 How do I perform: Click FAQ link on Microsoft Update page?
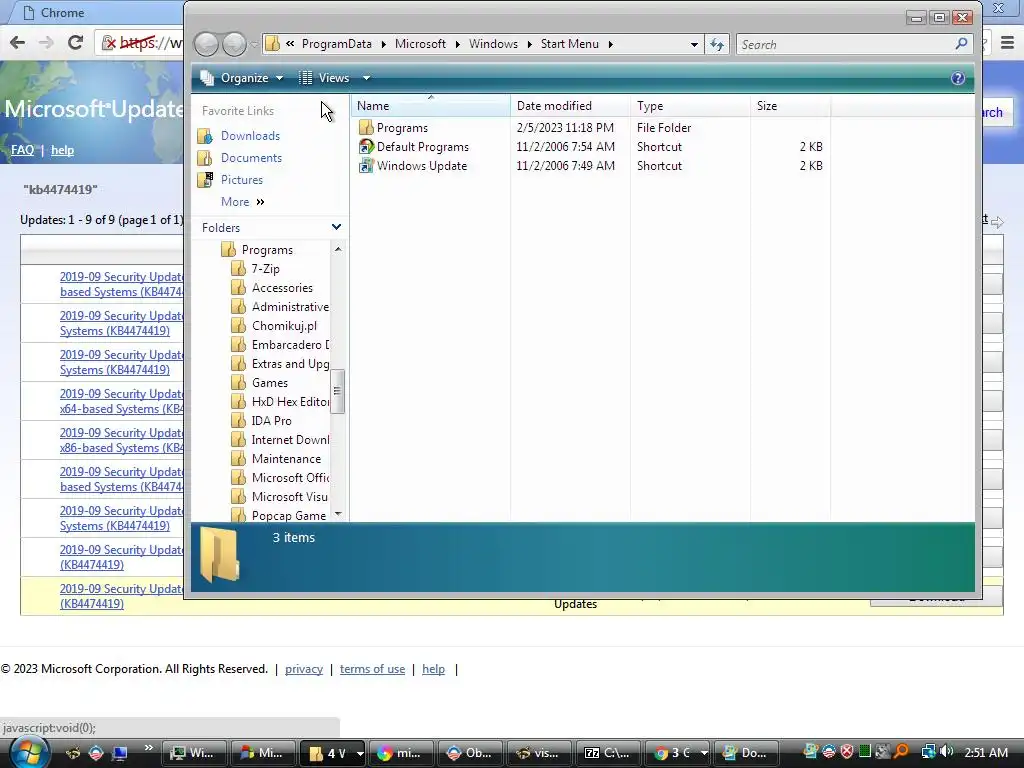coord(22,150)
